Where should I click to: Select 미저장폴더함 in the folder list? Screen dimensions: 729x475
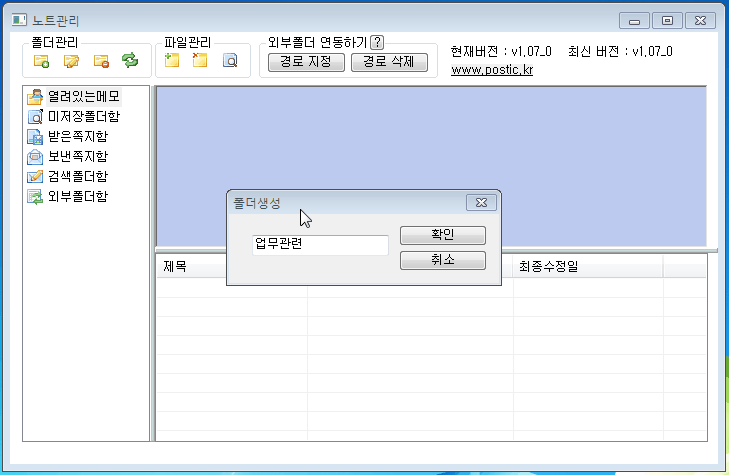coord(84,116)
